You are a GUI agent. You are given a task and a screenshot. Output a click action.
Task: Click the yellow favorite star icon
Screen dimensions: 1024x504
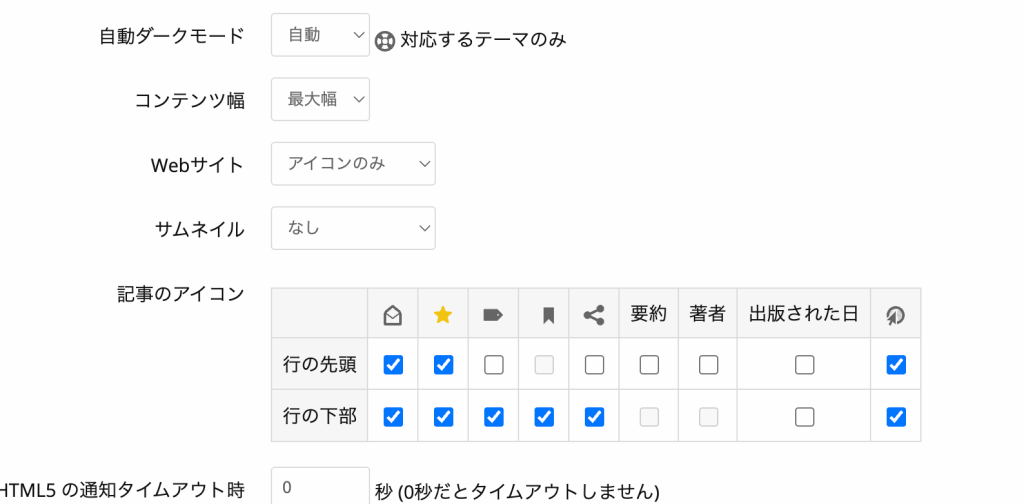(x=443, y=315)
